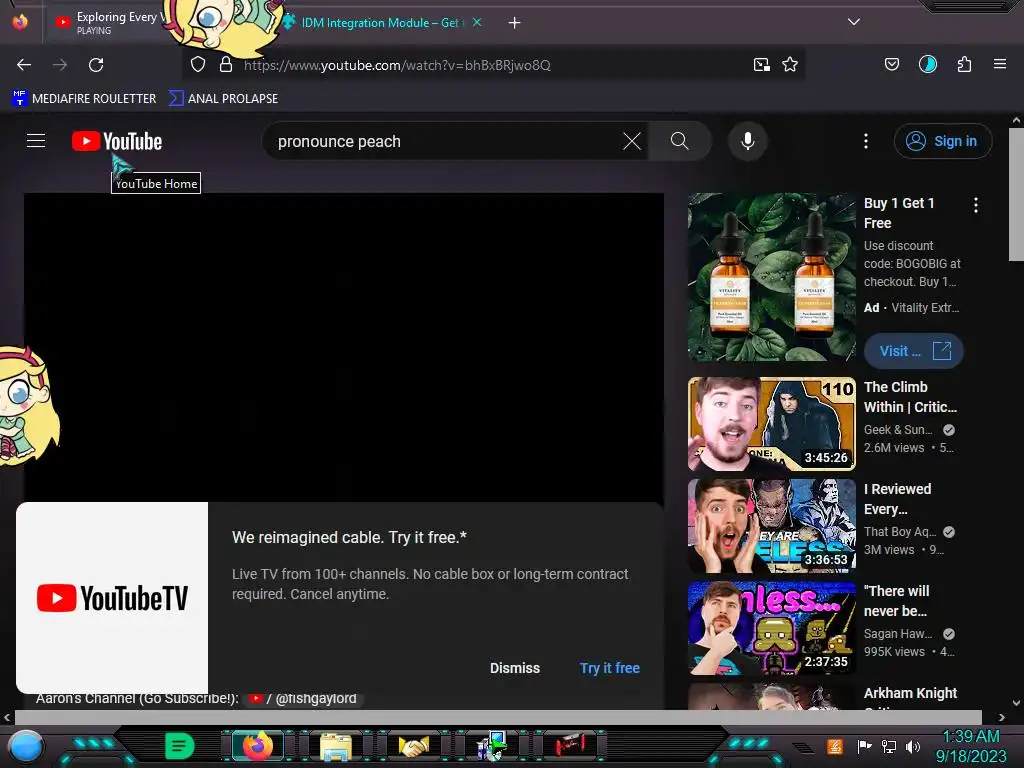1024x768 pixels.
Task: Dismiss the YouTube TV promotion
Action: [x=515, y=668]
